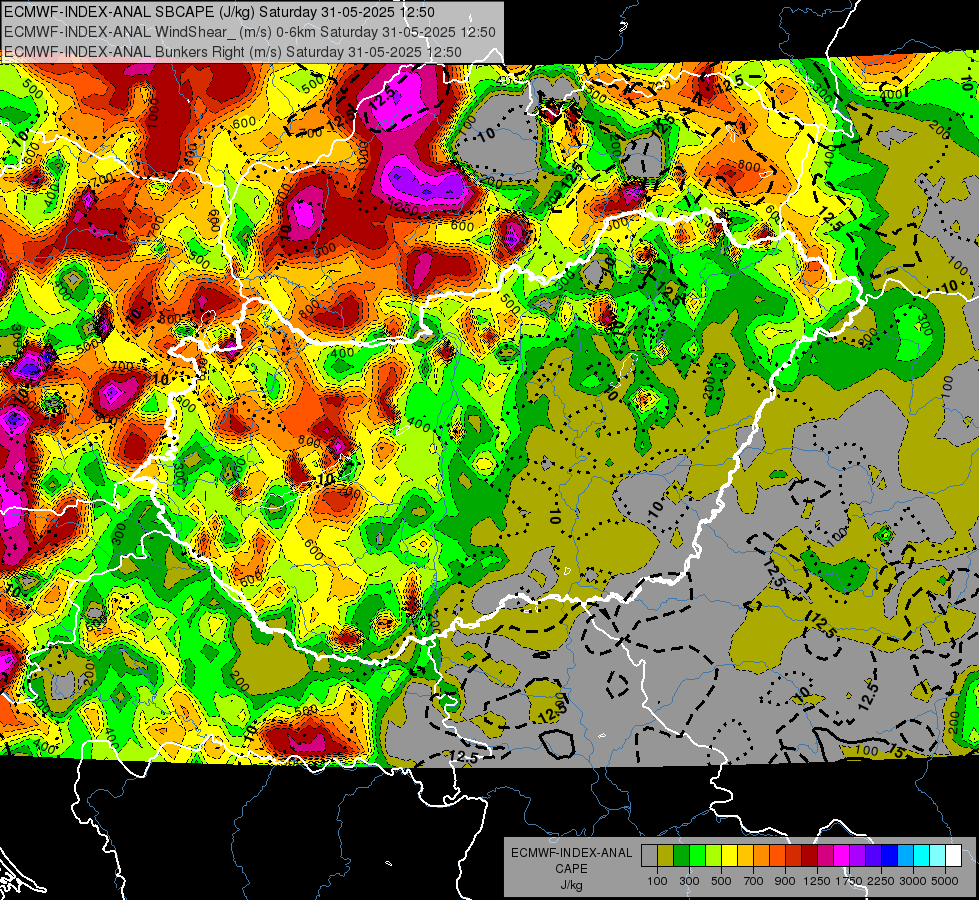The width and height of the screenshot is (979, 900).
Task: Pick the lime yellow-green legend swatch
Action: 714,855
